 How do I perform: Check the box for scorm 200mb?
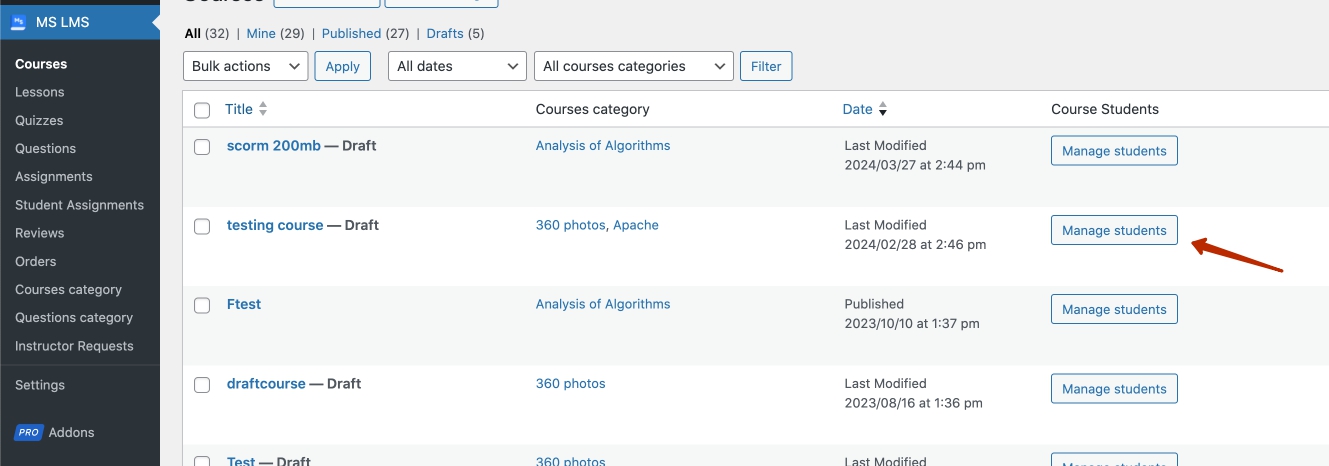pos(202,147)
